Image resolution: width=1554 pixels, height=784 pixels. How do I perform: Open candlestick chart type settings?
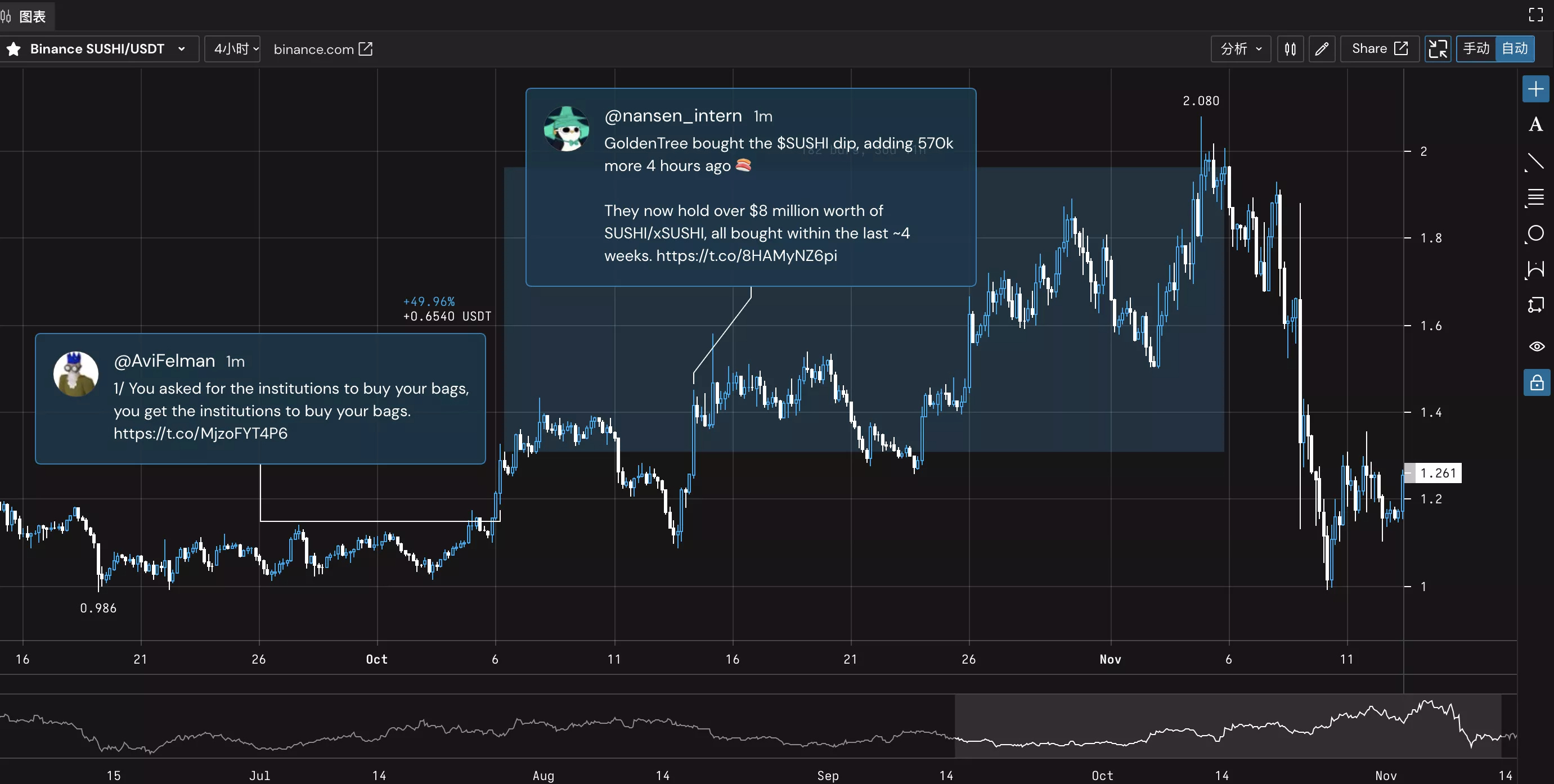point(1290,49)
